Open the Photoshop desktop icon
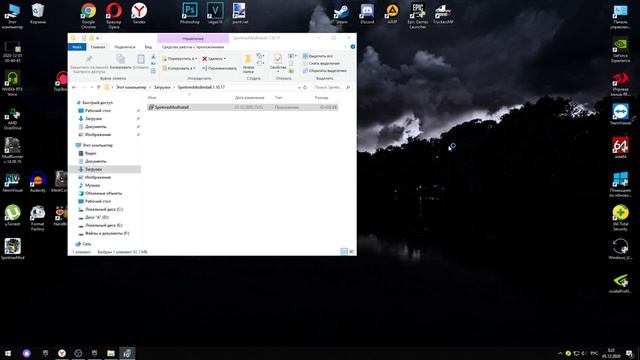The width and height of the screenshot is (640, 360). coord(190,13)
